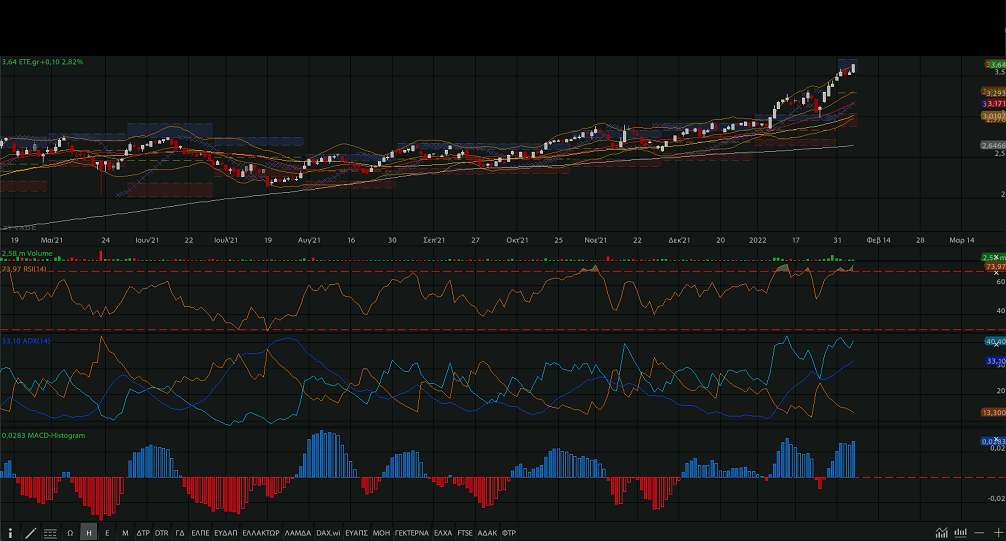Select the line drawing tool

(30, 533)
